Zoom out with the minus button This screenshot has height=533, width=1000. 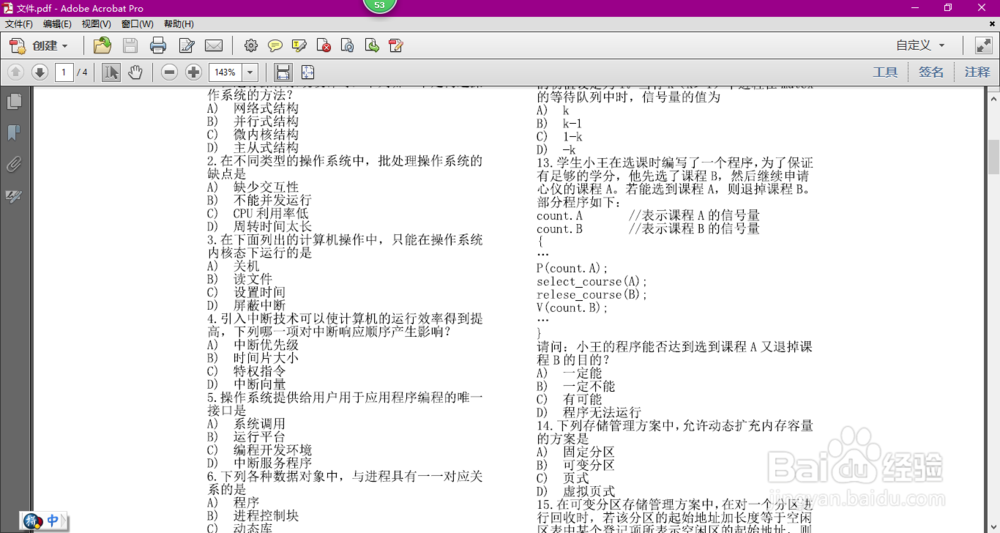[169, 72]
